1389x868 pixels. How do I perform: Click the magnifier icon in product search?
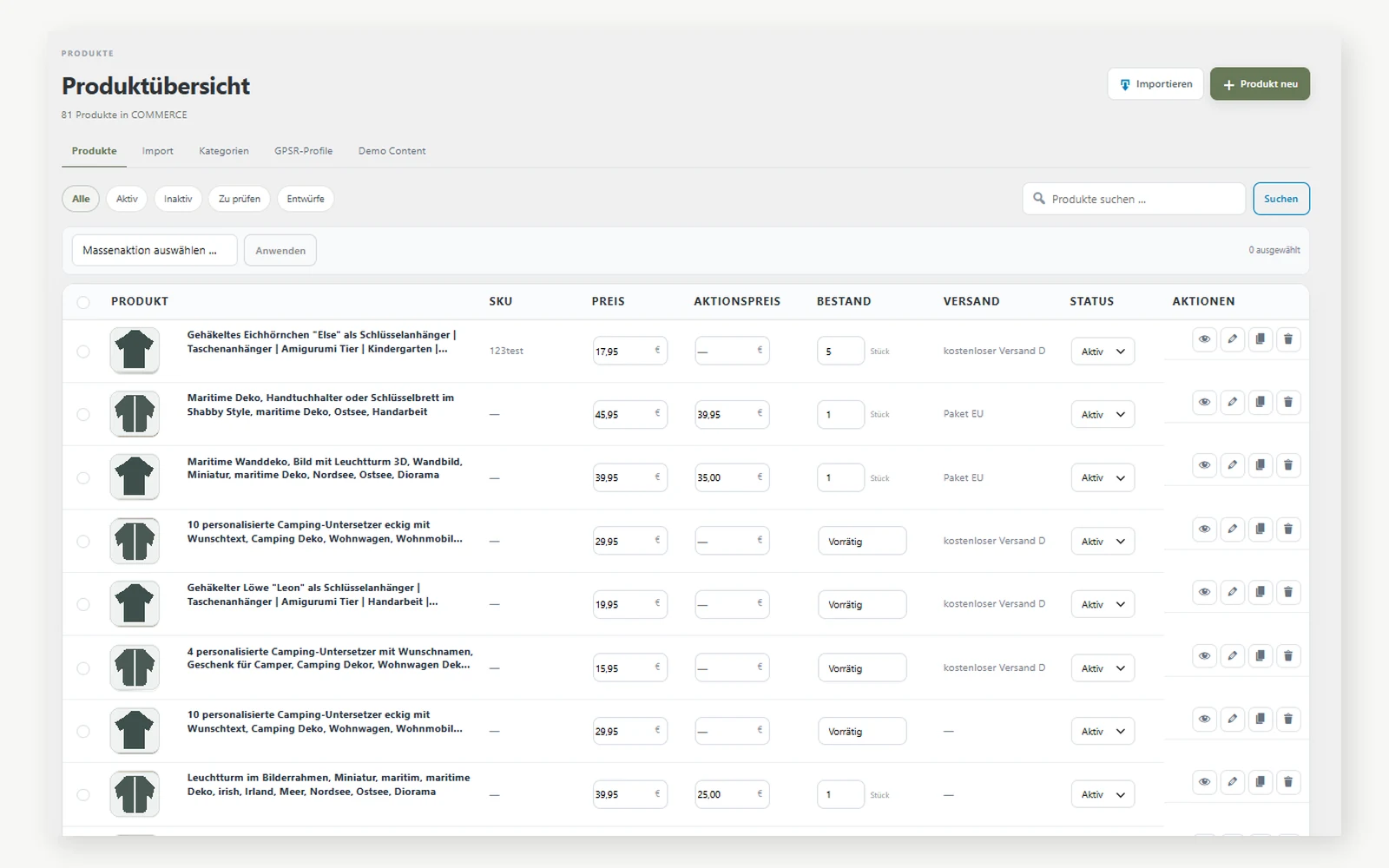pyautogui.click(x=1038, y=199)
